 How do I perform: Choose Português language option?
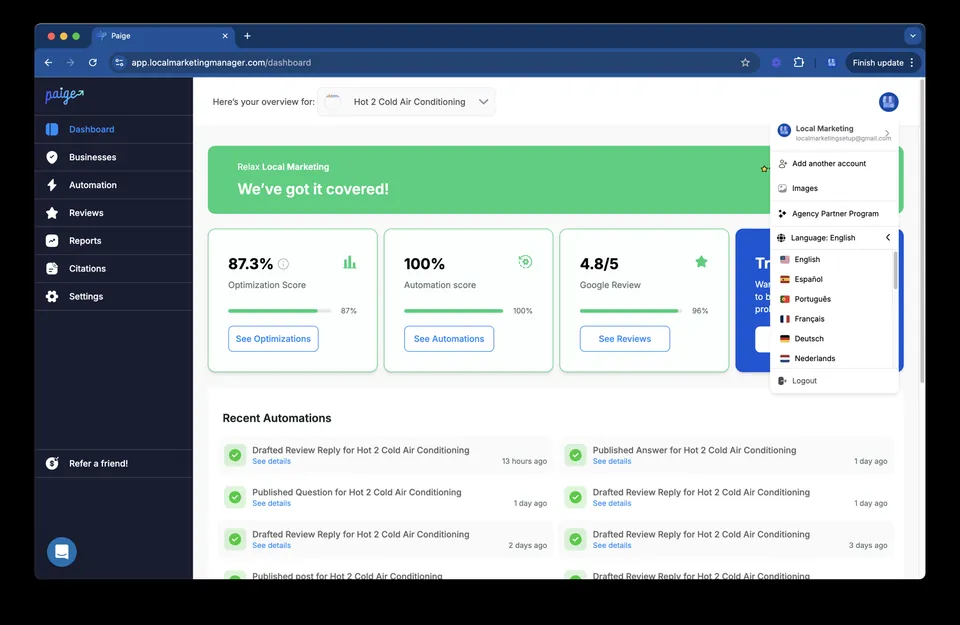(831, 299)
